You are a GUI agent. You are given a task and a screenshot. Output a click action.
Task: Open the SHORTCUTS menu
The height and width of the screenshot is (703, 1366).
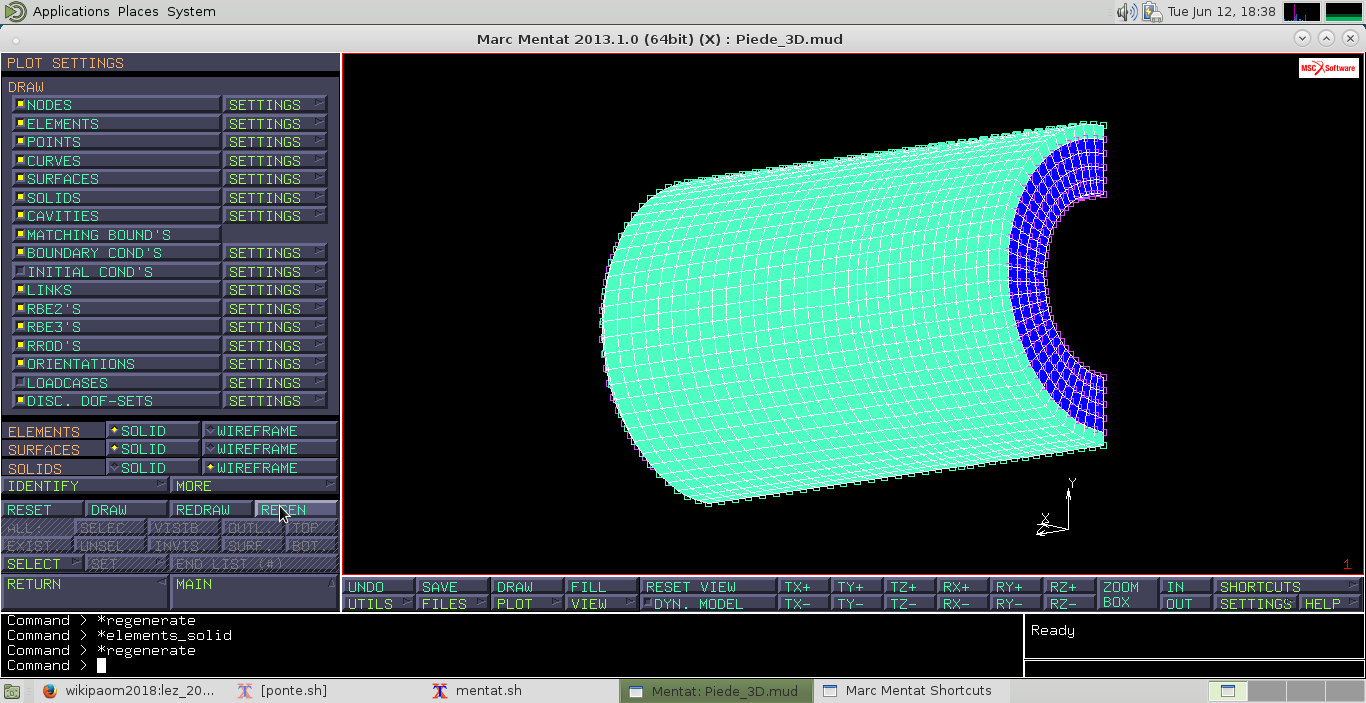click(1288, 587)
